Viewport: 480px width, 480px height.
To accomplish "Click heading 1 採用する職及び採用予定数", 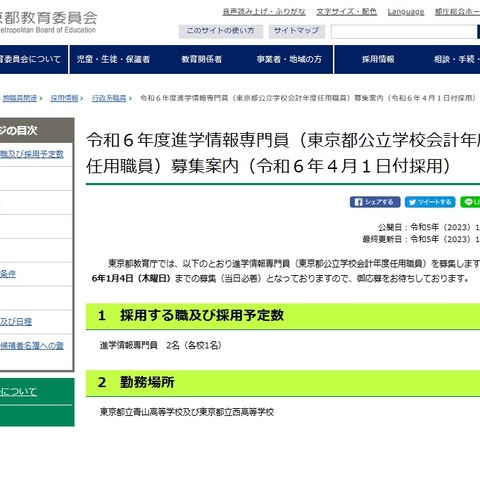I will coord(191,315).
